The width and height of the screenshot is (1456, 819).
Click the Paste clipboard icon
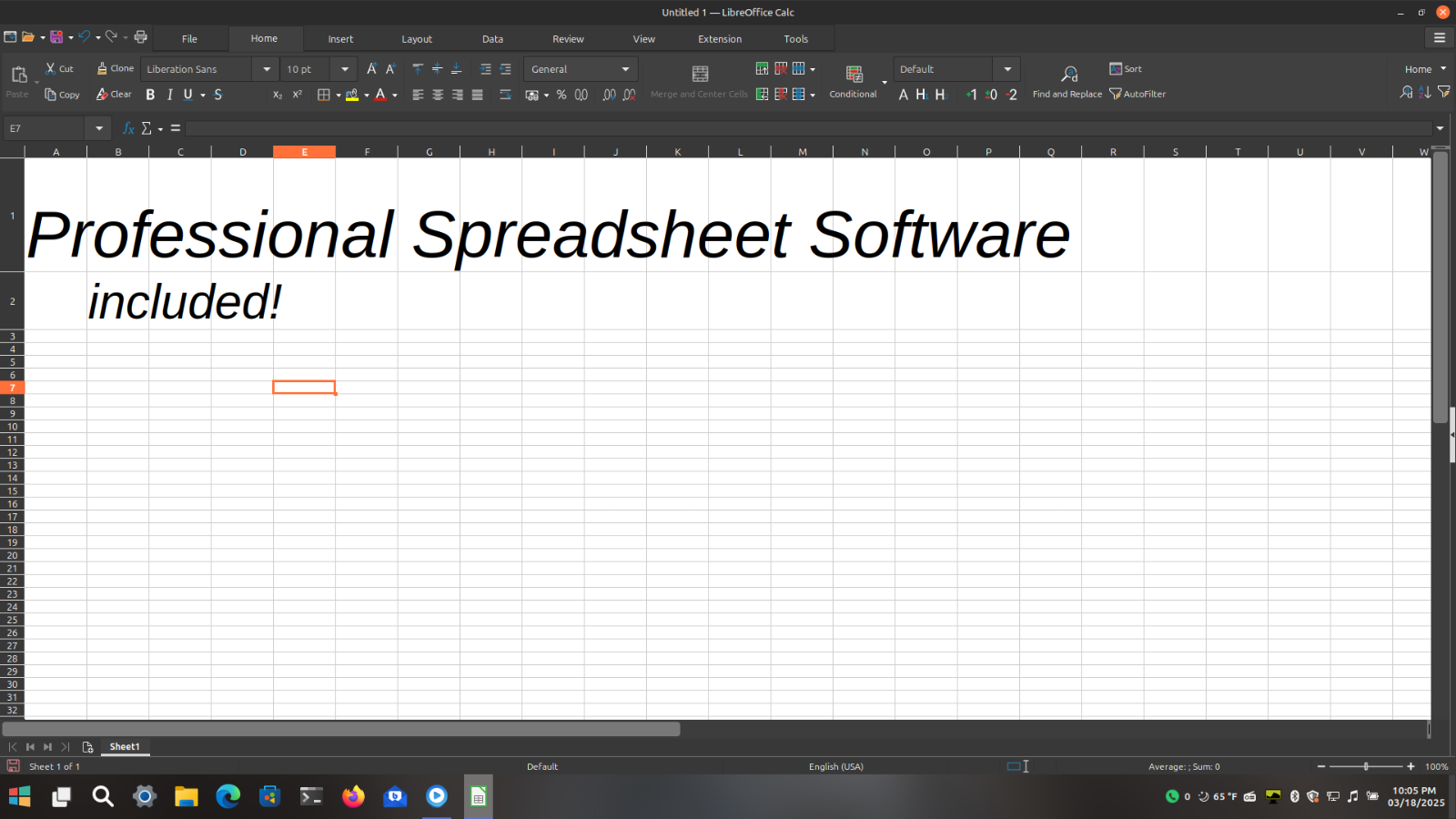click(x=18, y=75)
